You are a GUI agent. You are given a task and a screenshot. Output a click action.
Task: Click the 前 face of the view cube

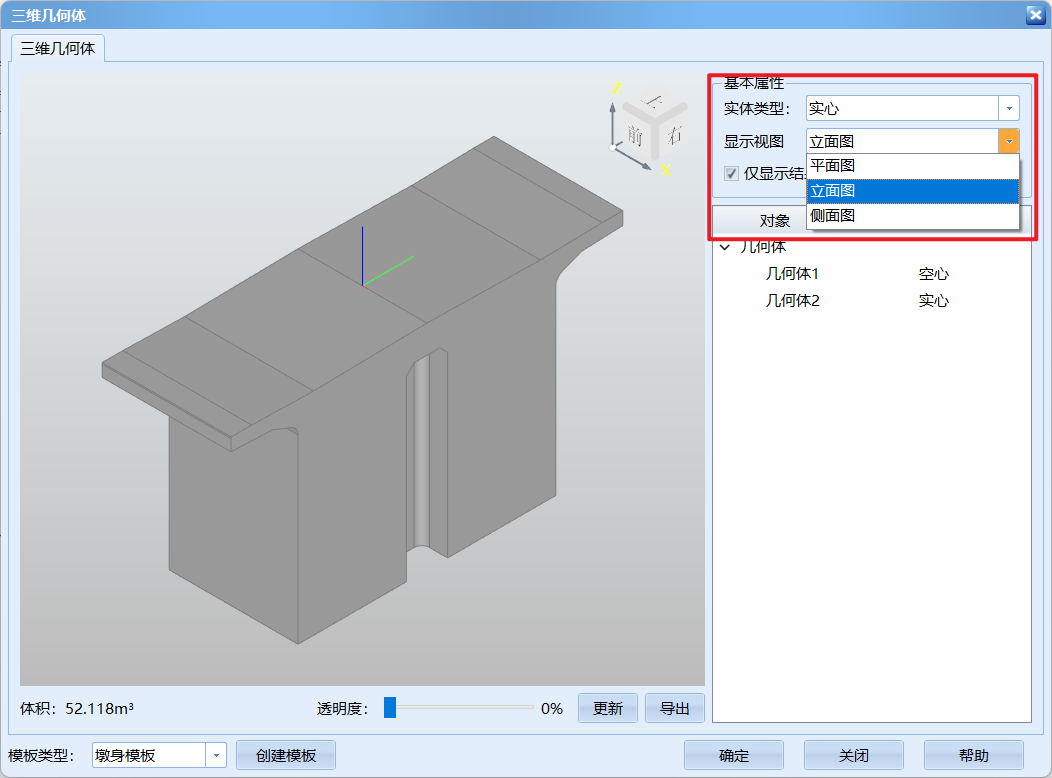click(636, 135)
